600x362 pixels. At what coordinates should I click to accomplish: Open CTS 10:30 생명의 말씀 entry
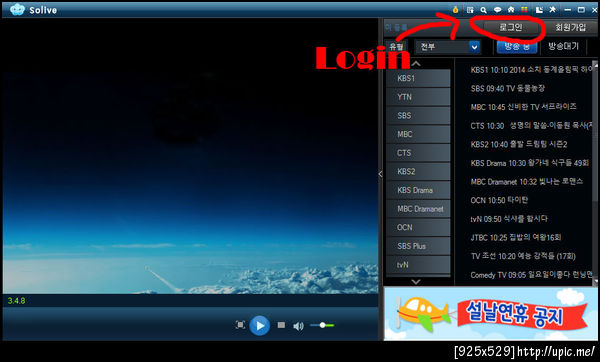(531, 126)
